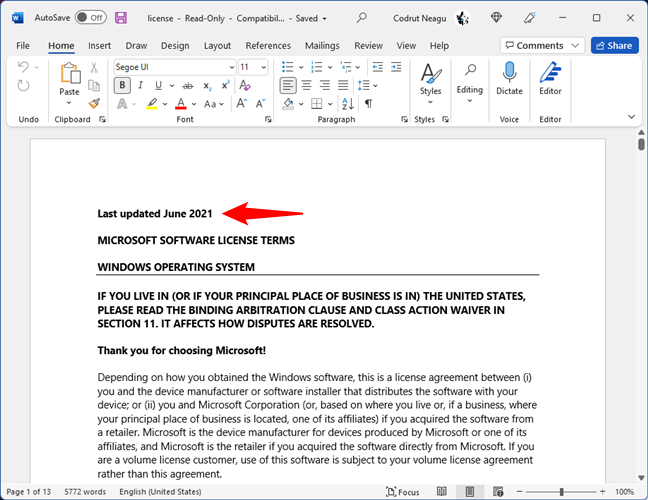Open the Help tab
648x500 pixels.
click(439, 45)
